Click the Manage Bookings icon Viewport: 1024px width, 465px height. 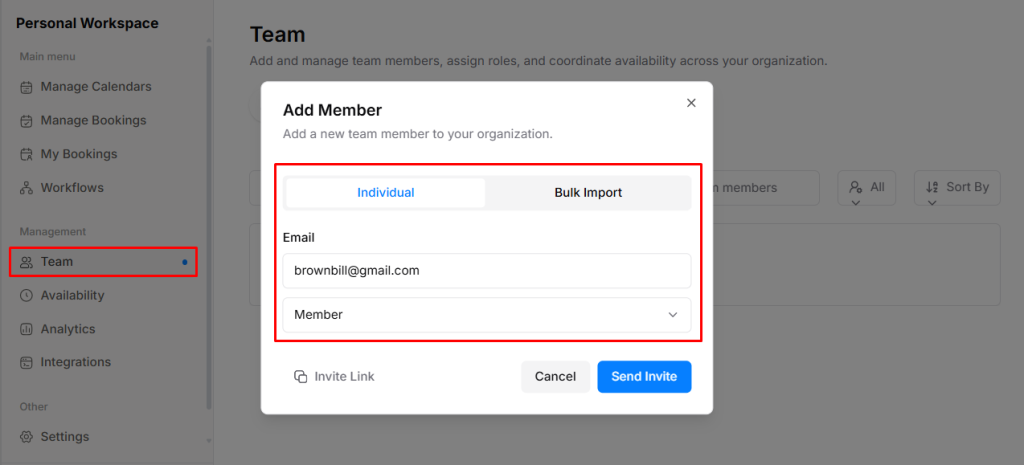(x=27, y=121)
